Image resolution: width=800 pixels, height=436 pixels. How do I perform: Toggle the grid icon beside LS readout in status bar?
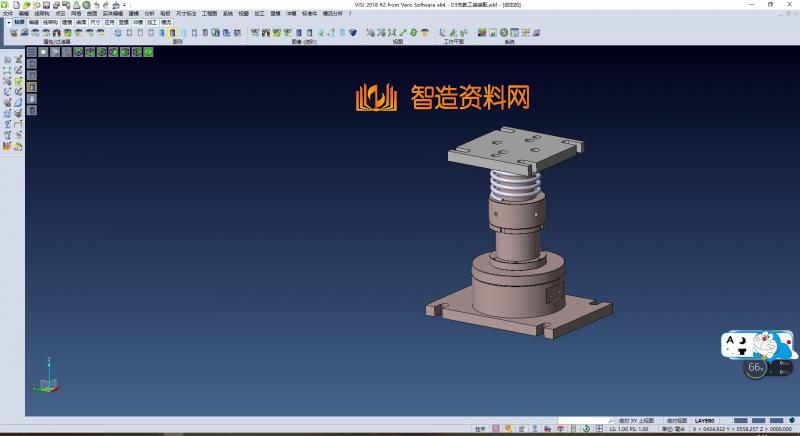(599, 429)
